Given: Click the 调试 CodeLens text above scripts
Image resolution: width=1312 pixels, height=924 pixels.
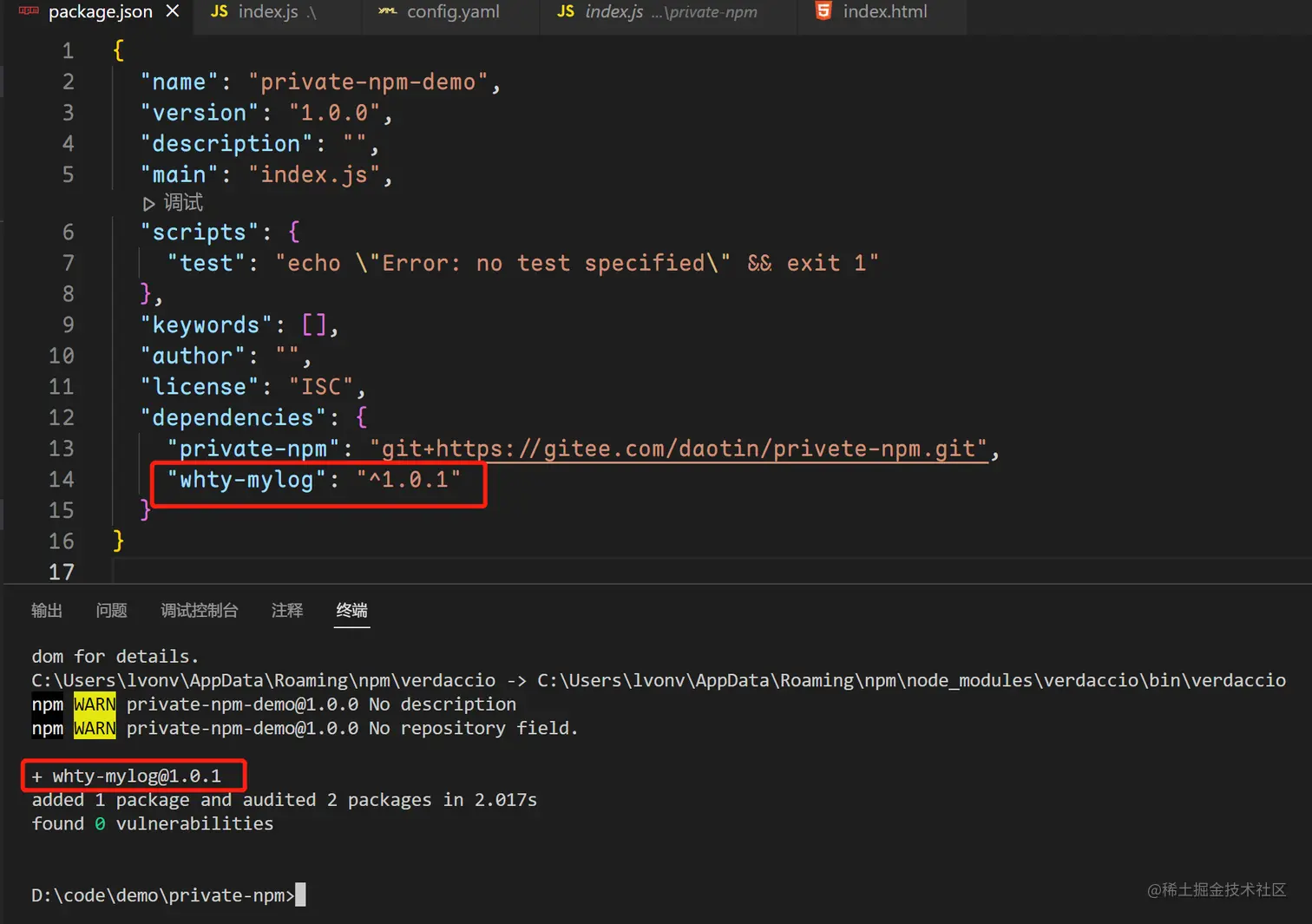Looking at the screenshot, I should click(183, 203).
